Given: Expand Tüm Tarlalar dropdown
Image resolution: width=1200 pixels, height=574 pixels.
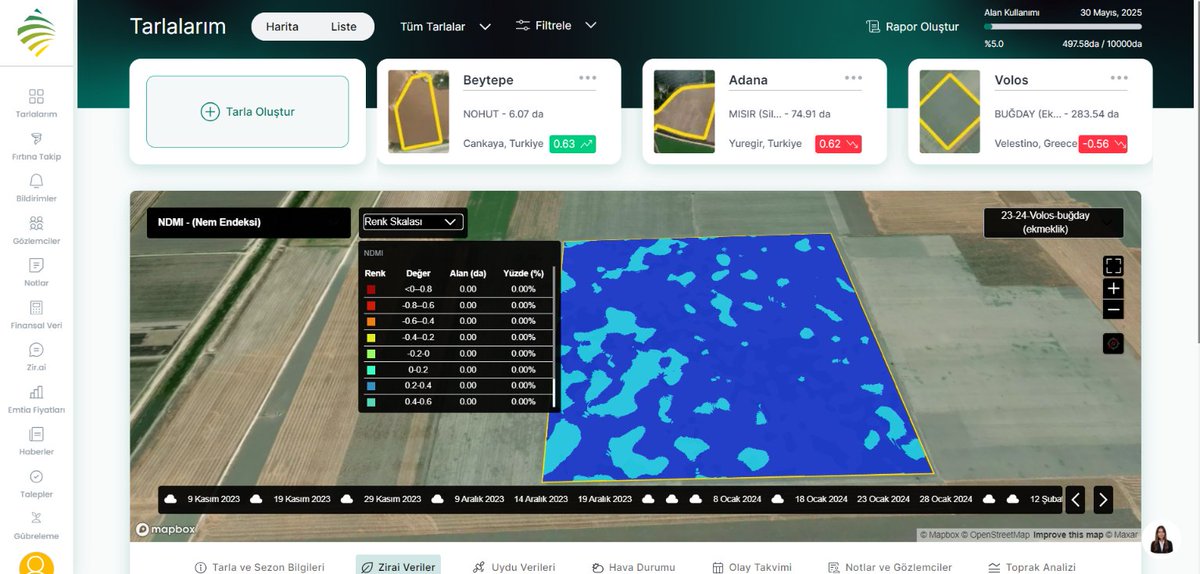Looking at the screenshot, I should click(x=445, y=27).
